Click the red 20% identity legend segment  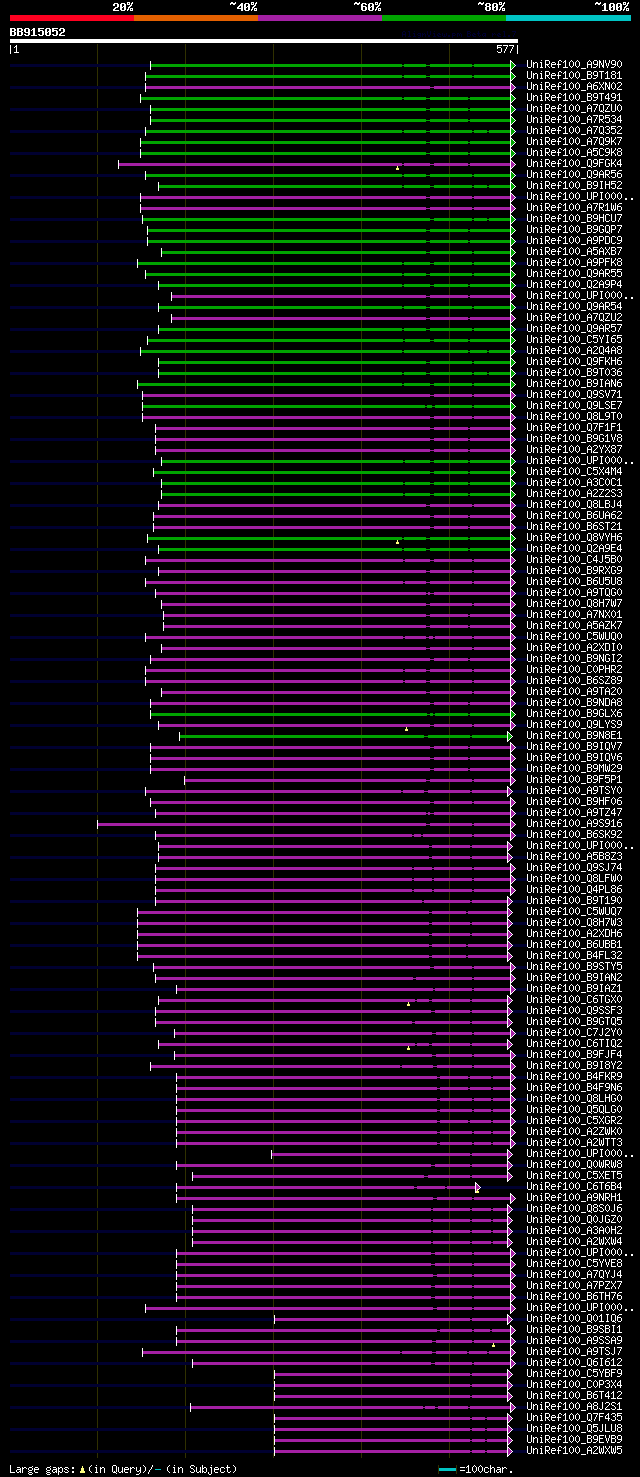click(71, 18)
